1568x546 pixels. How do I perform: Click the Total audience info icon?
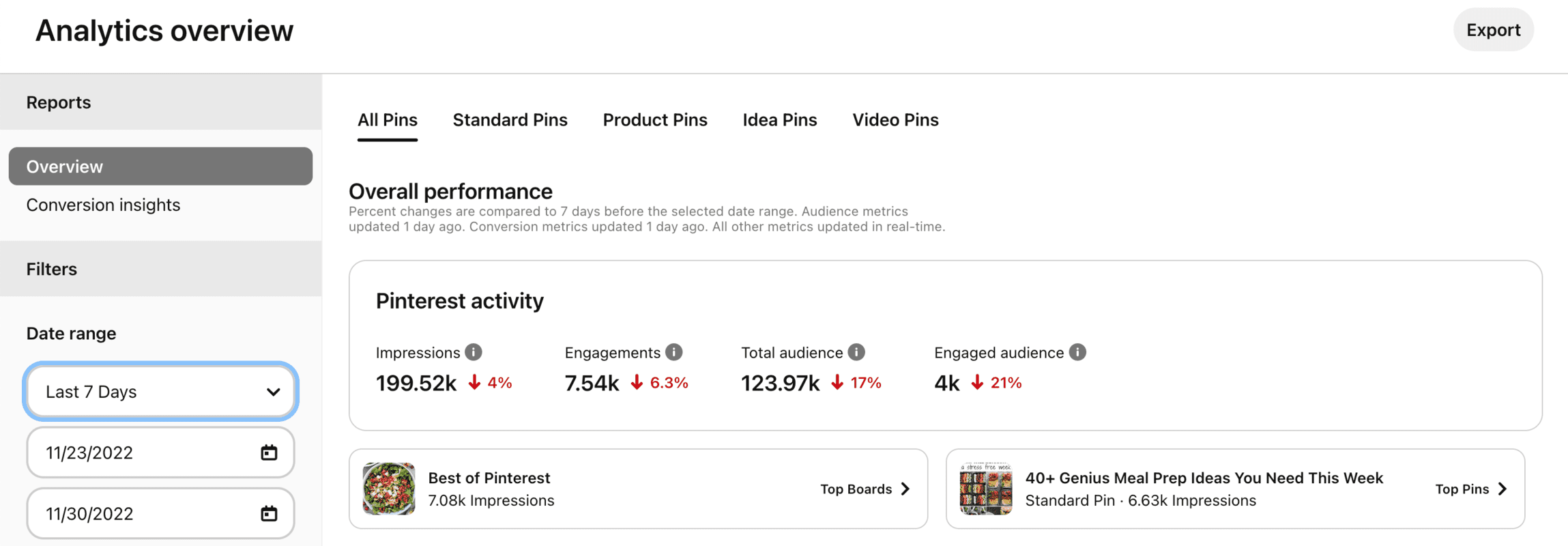[856, 352]
